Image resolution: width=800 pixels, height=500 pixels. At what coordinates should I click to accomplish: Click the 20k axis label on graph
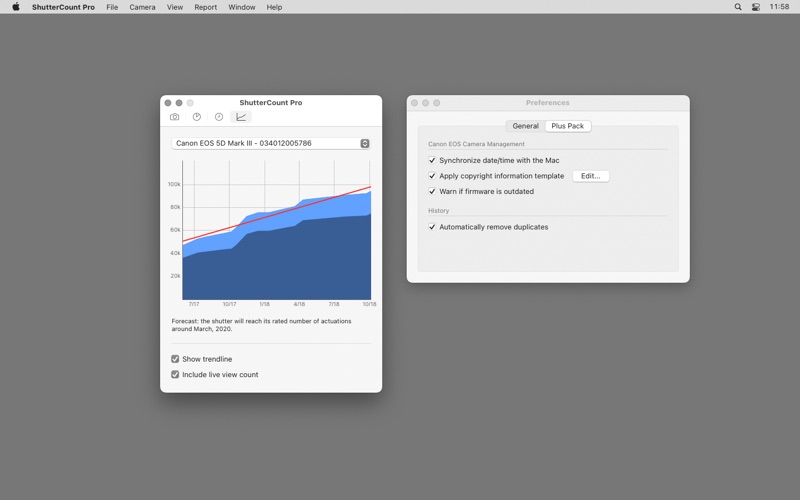(175, 276)
